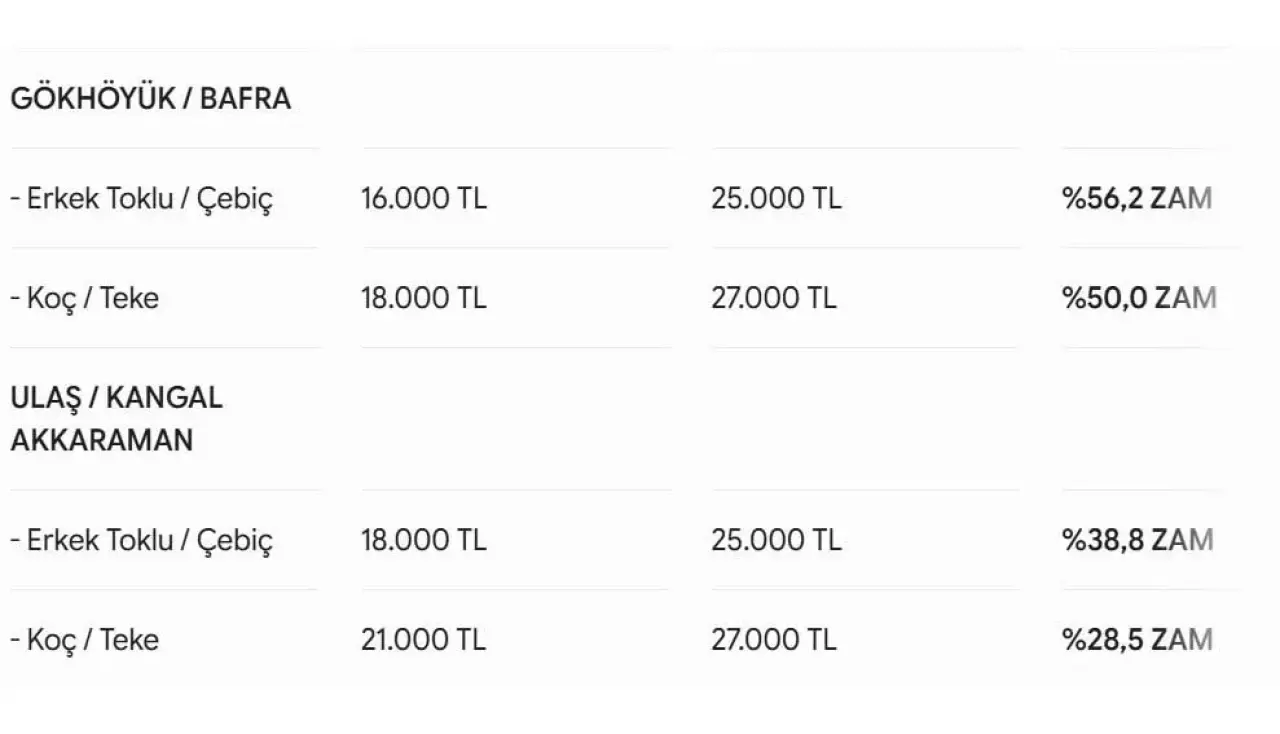
Task: Click Erkek Toklu / Çebiç under GÖKHÖYÜK
Action: click(x=141, y=199)
